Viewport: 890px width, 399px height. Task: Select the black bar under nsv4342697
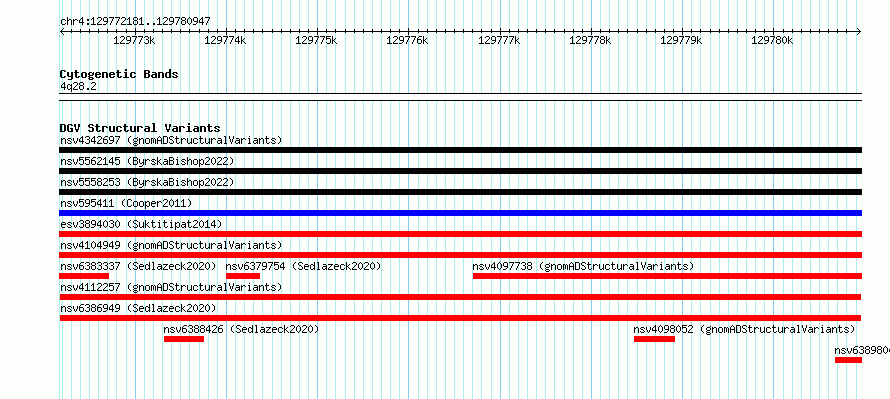[460, 150]
